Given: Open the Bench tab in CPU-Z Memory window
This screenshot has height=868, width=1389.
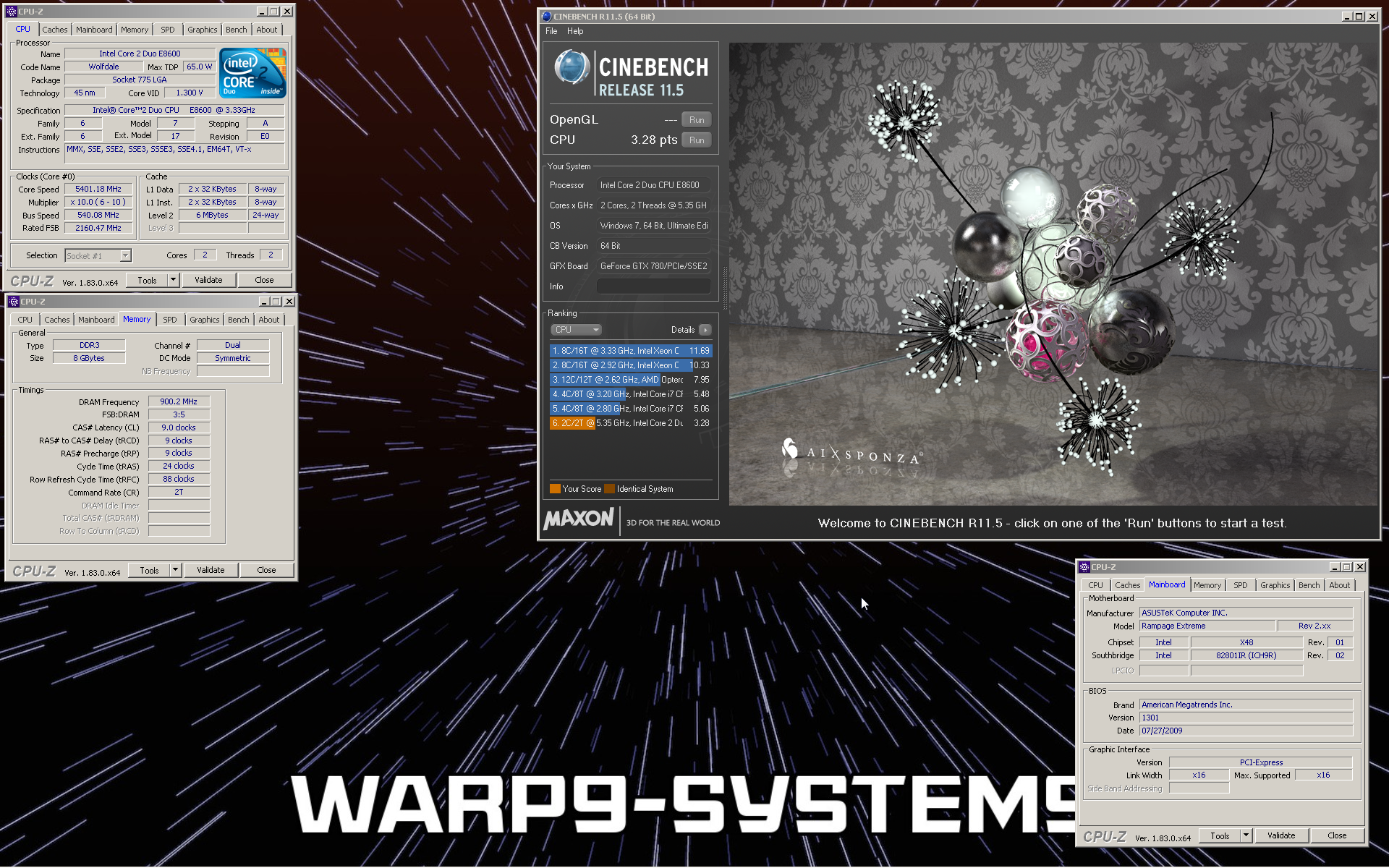Looking at the screenshot, I should pyautogui.click(x=238, y=320).
